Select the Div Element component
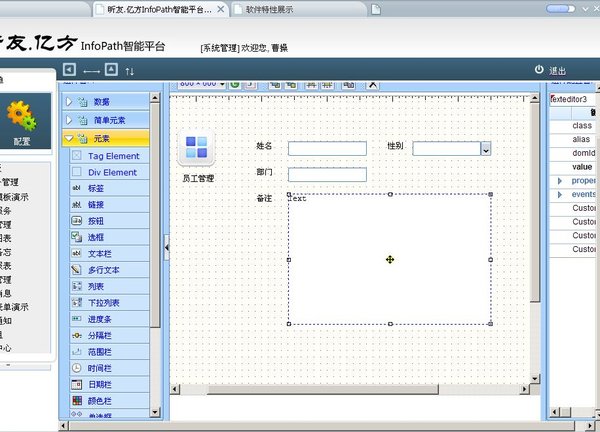The height and width of the screenshot is (432, 600). pyautogui.click(x=109, y=172)
